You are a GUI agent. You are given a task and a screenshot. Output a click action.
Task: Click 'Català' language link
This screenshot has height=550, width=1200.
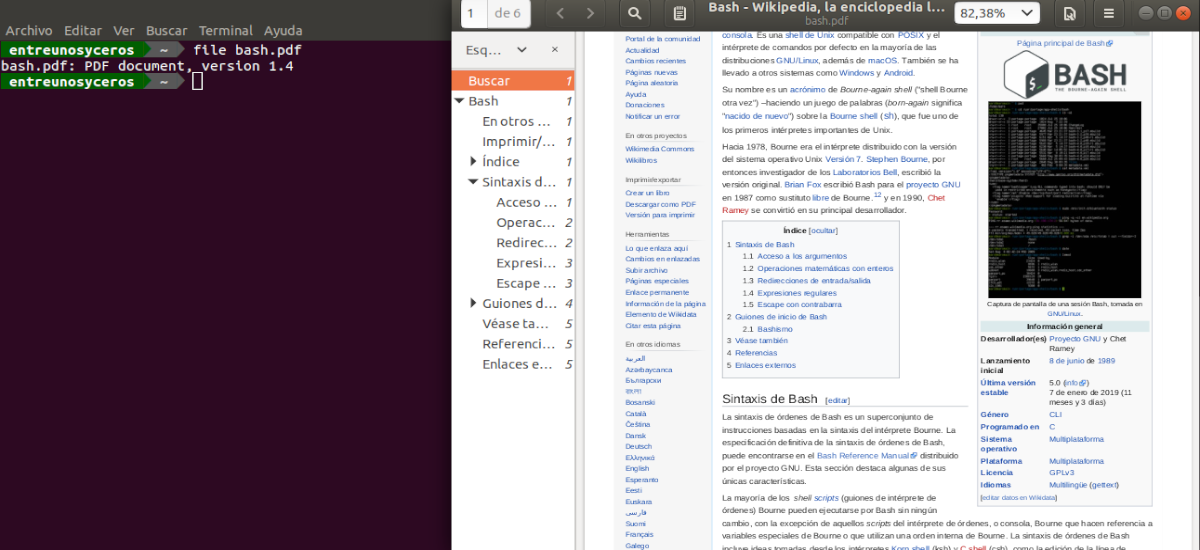coord(636,413)
